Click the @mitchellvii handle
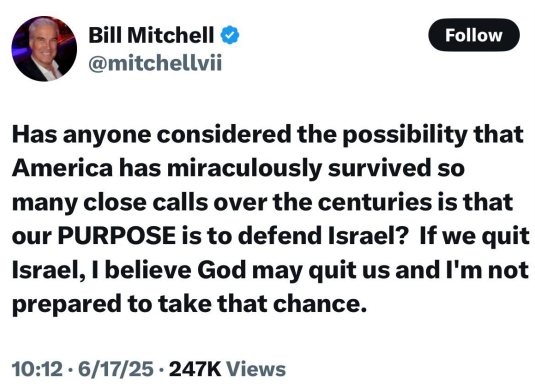Viewport: 535px width, 390px height. (x=155, y=63)
